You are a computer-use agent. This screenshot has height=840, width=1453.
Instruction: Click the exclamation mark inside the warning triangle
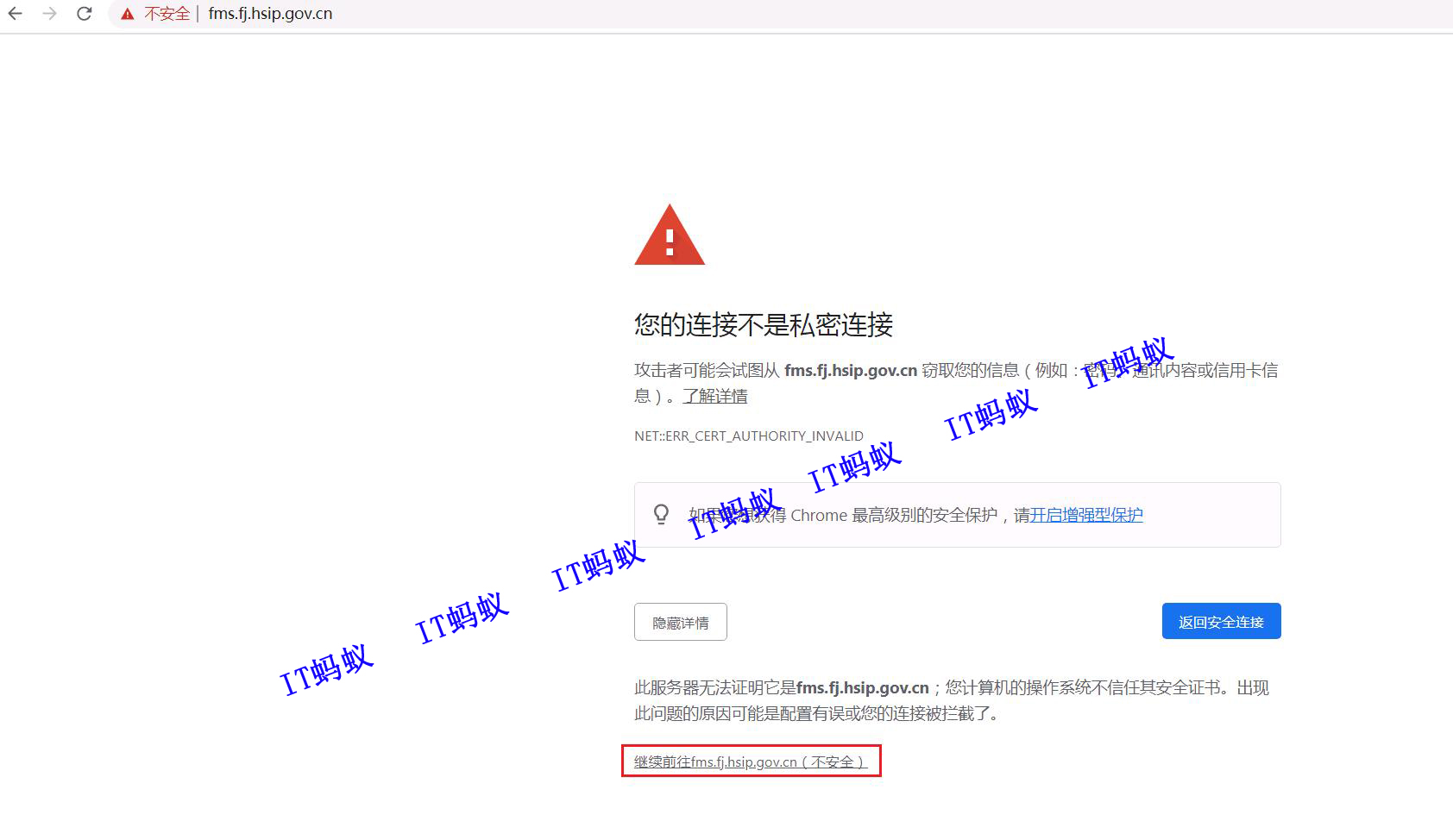[x=670, y=244]
